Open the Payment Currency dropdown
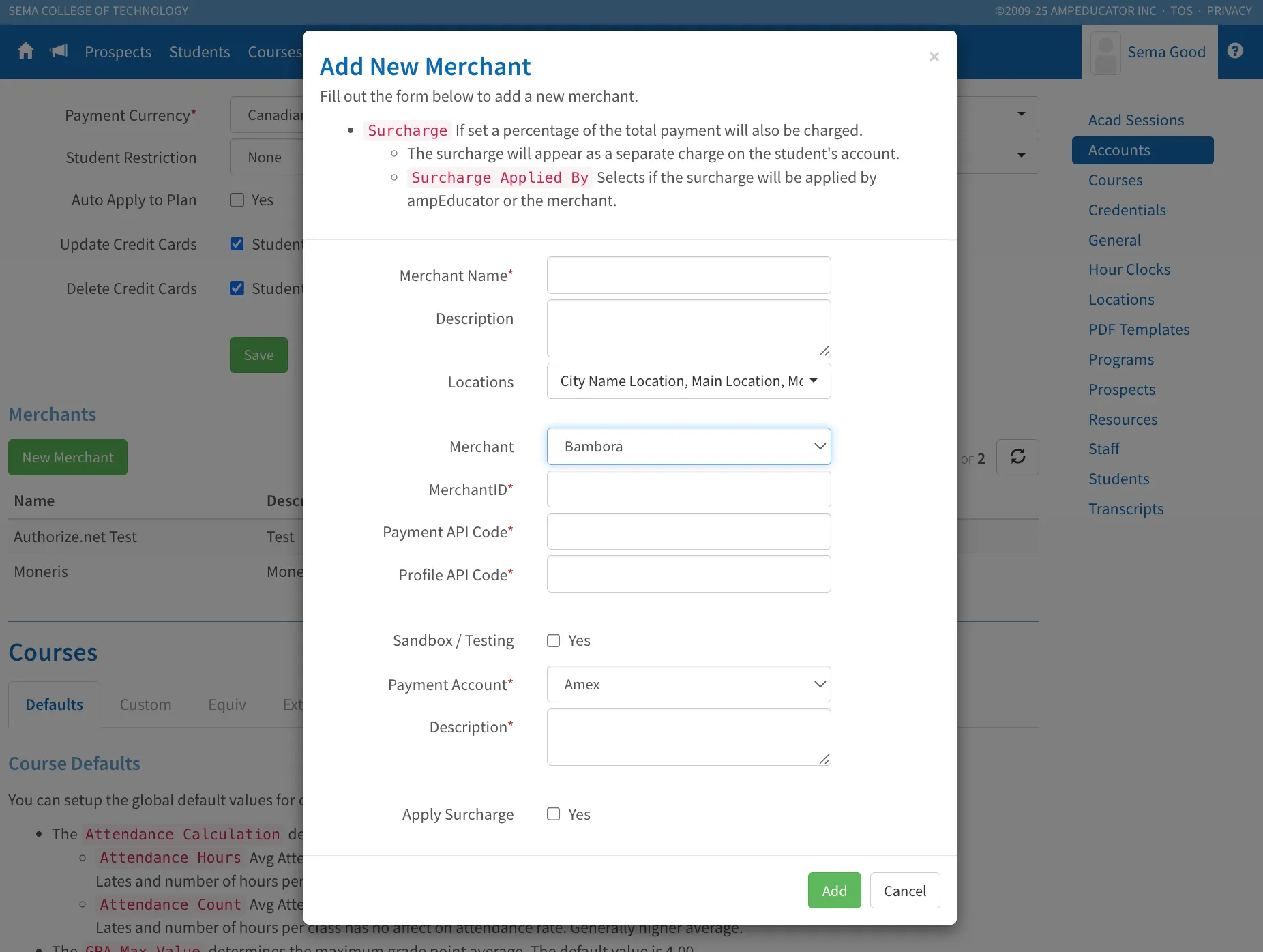 634,115
